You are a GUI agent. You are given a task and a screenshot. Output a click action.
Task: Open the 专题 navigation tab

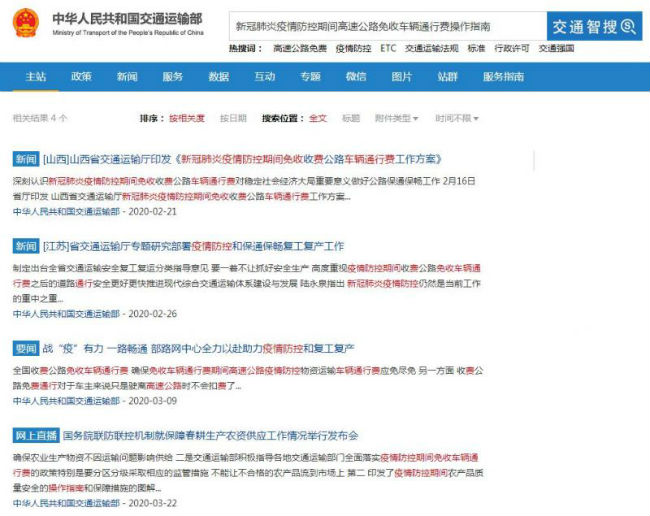point(310,77)
